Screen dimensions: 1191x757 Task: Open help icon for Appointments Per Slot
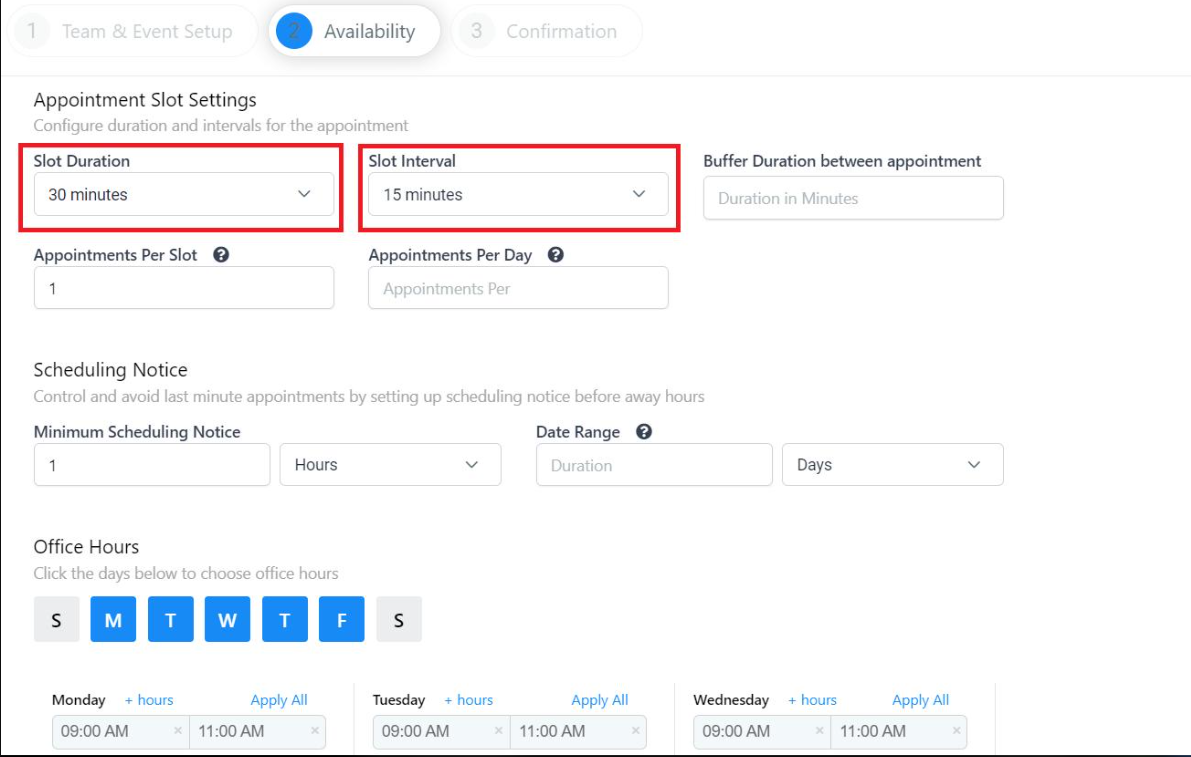tap(221, 255)
